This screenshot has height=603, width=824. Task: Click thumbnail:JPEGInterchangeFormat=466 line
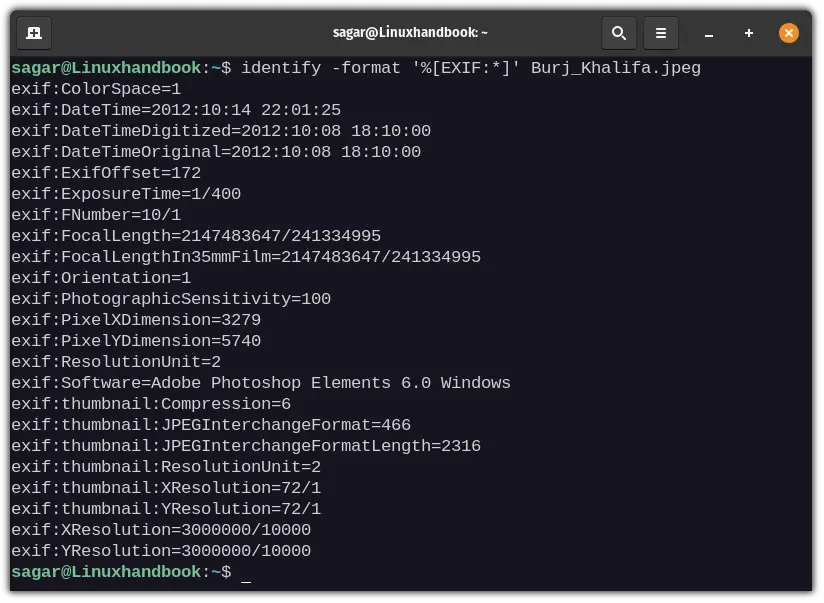pyautogui.click(x=211, y=425)
